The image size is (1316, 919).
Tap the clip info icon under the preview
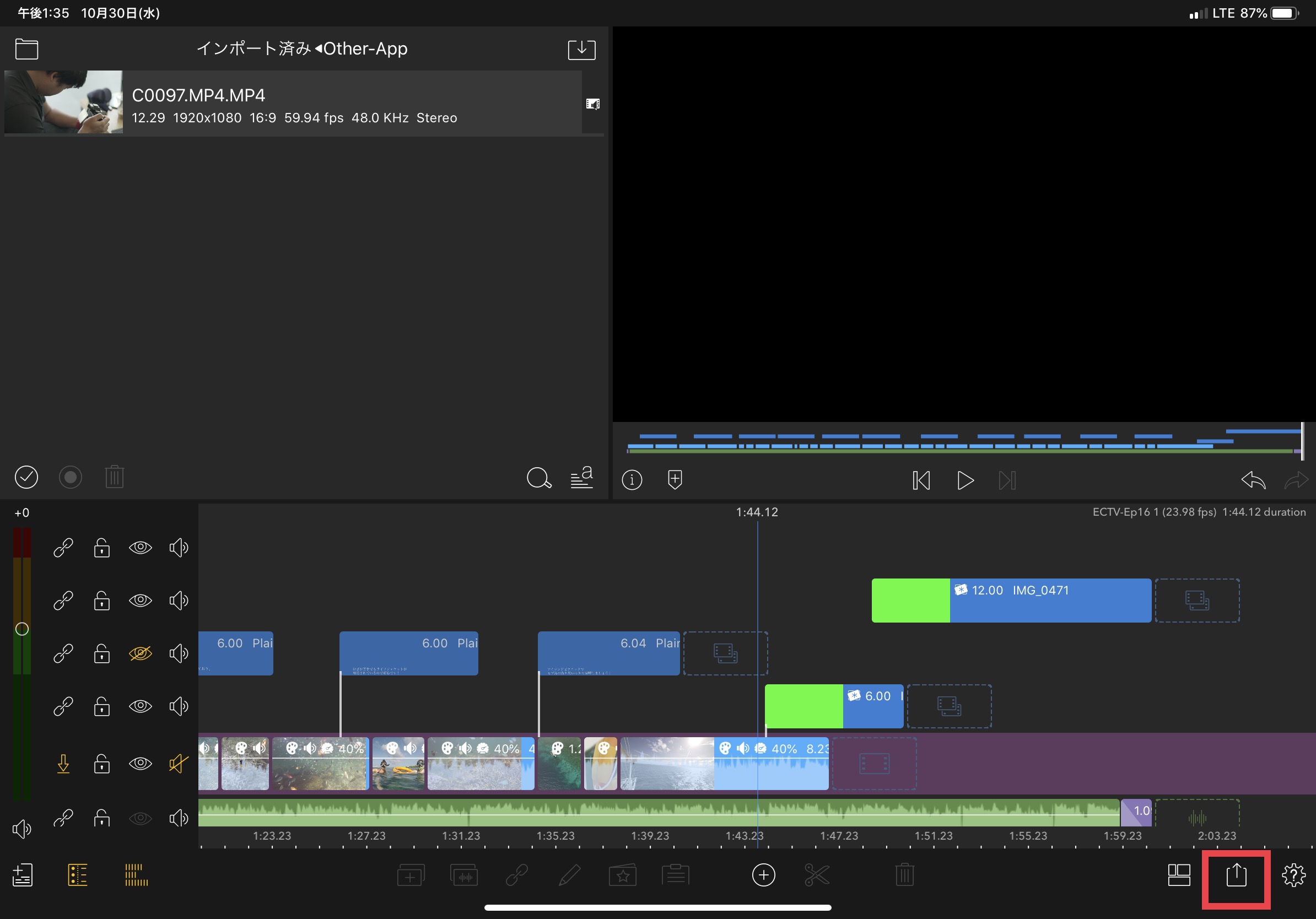632,479
